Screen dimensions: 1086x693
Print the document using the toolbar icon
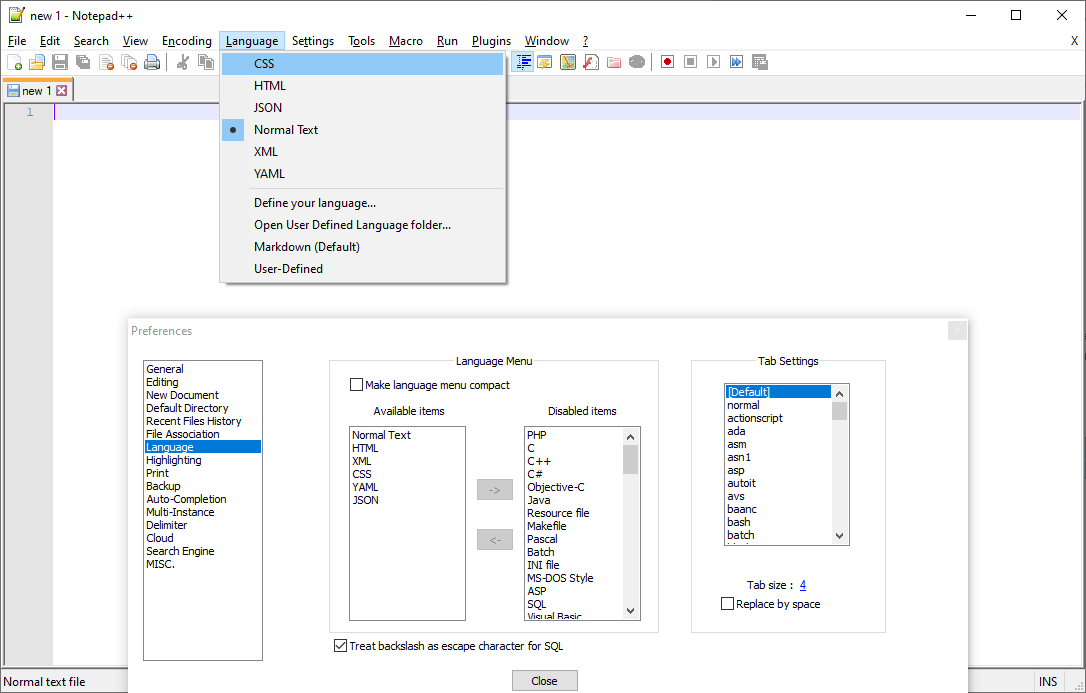[x=152, y=62]
